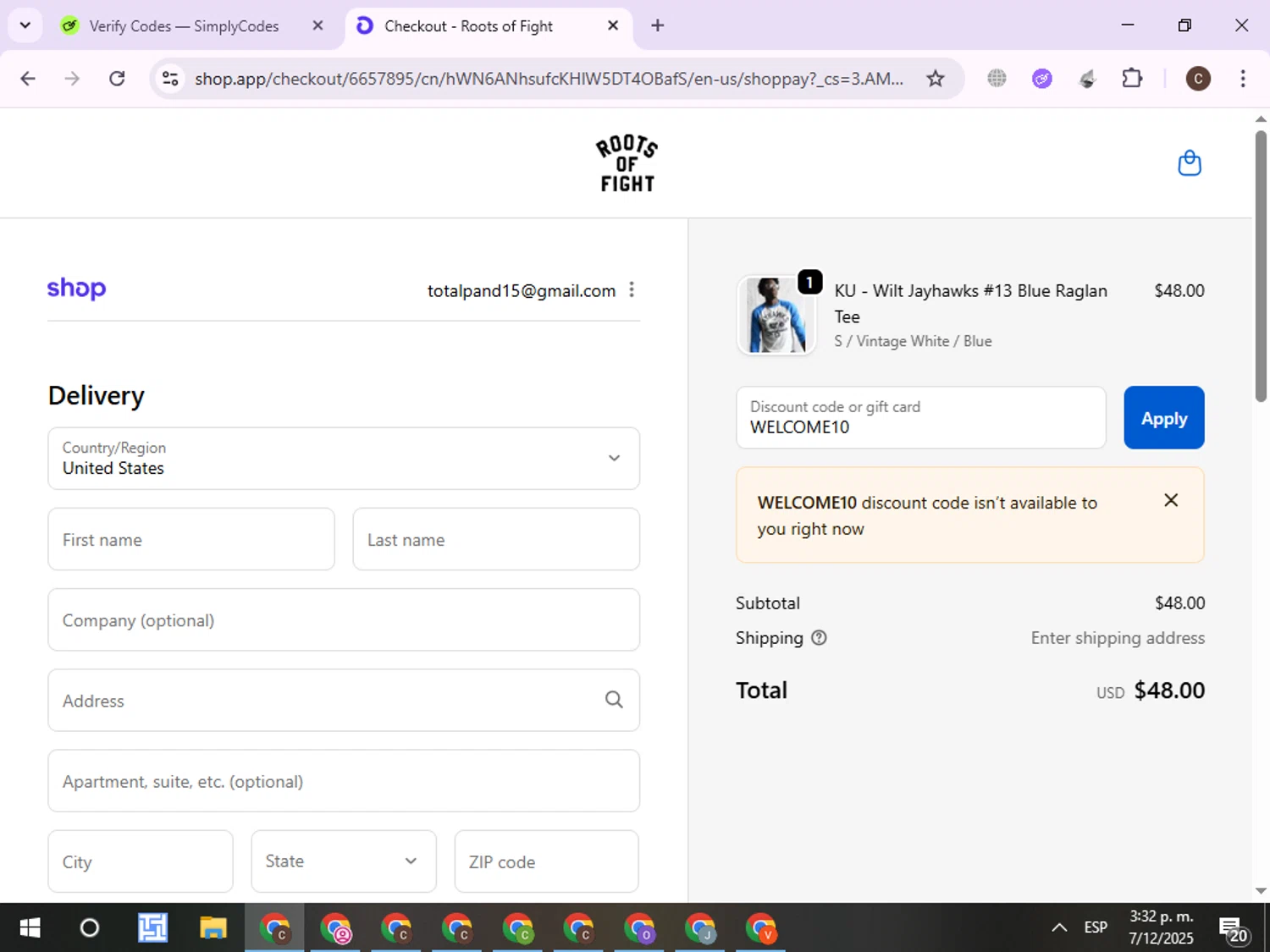Focus the Address field

pos(344,700)
